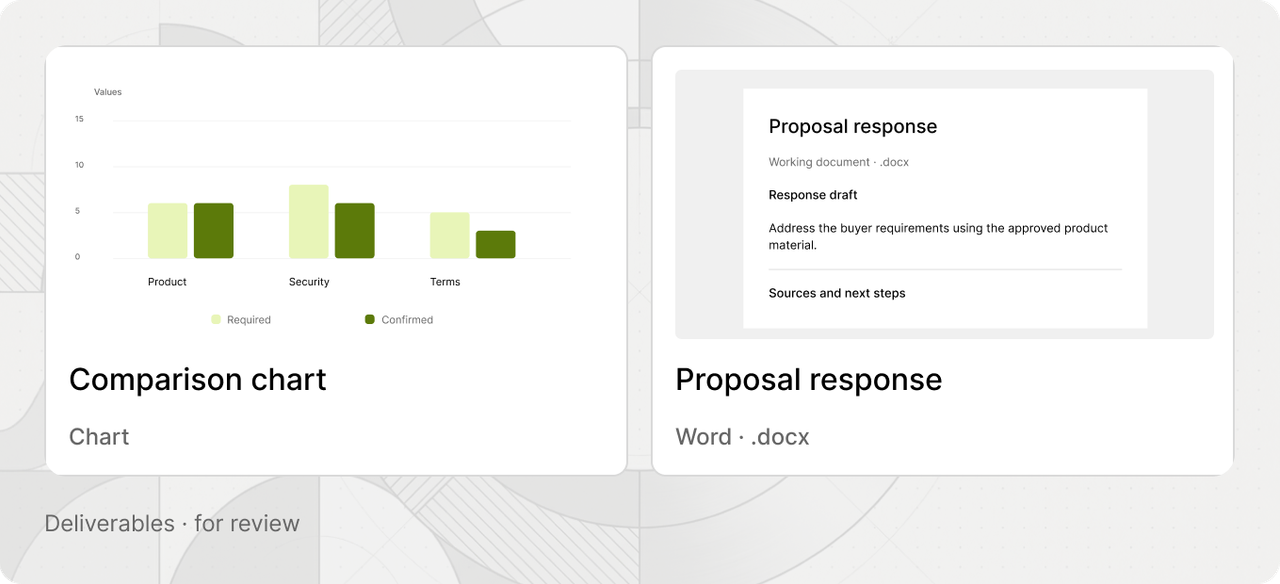Click the Product Required bar
1280x584 pixels.
point(168,231)
